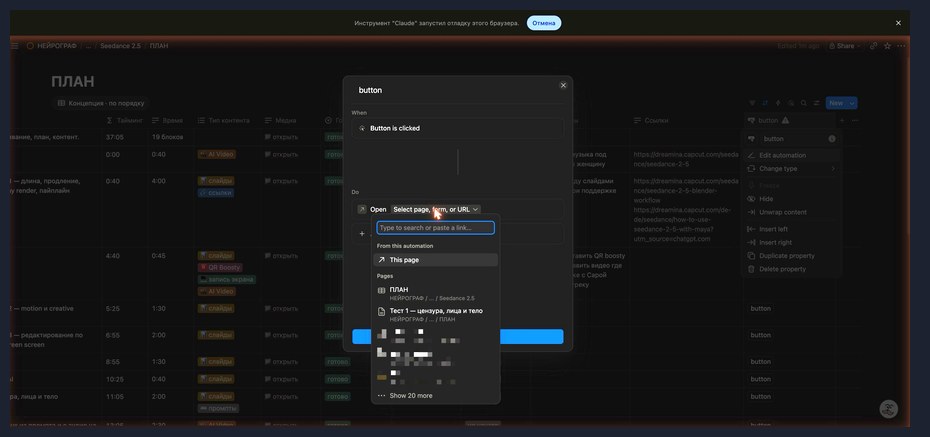The image size is (930, 437).
Task: Open the 'Select page, form, or URL' dropdown
Action: [x=436, y=209]
